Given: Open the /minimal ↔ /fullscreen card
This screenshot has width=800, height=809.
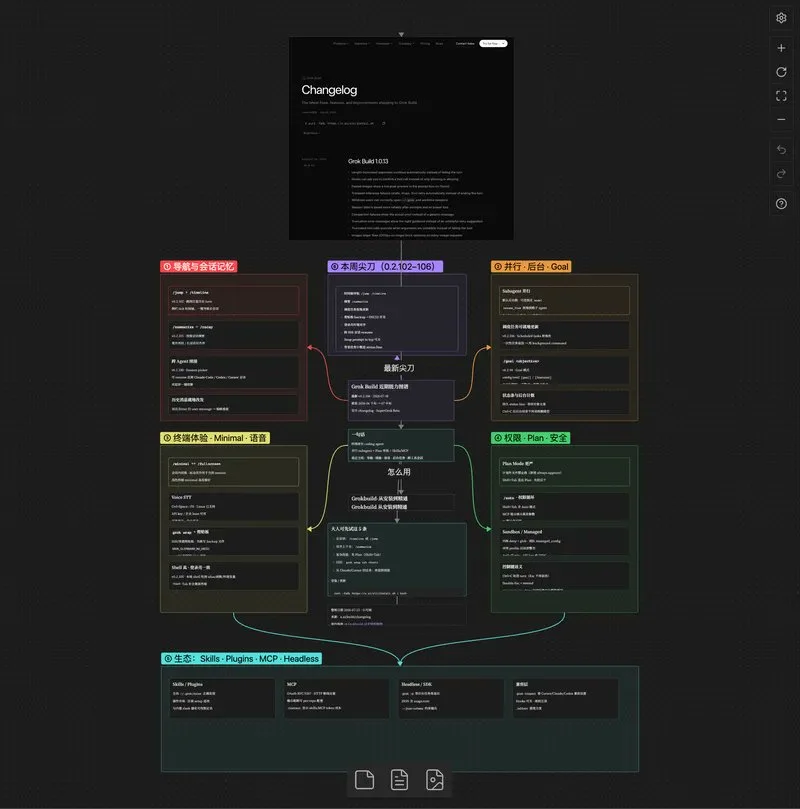Looking at the screenshot, I should pos(233,472).
